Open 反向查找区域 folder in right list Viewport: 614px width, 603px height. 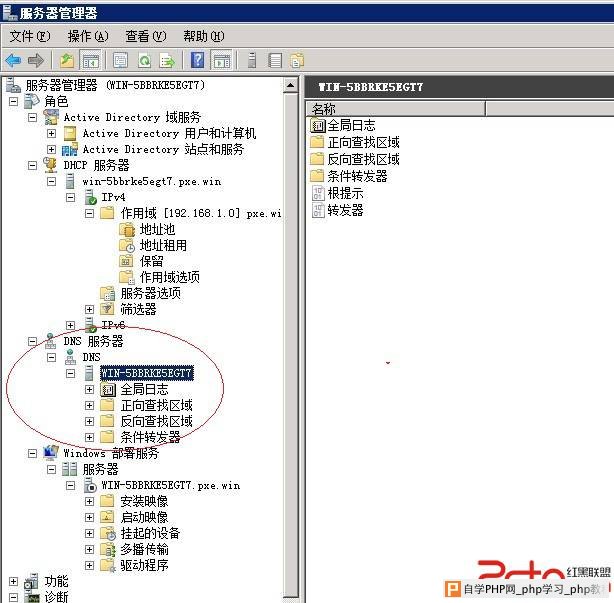coord(363,159)
